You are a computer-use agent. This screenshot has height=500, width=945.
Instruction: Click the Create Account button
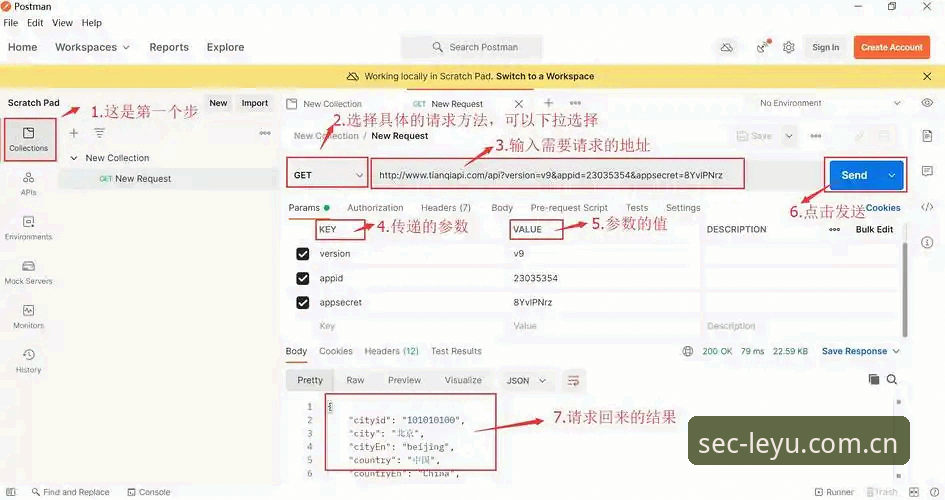(x=891, y=47)
